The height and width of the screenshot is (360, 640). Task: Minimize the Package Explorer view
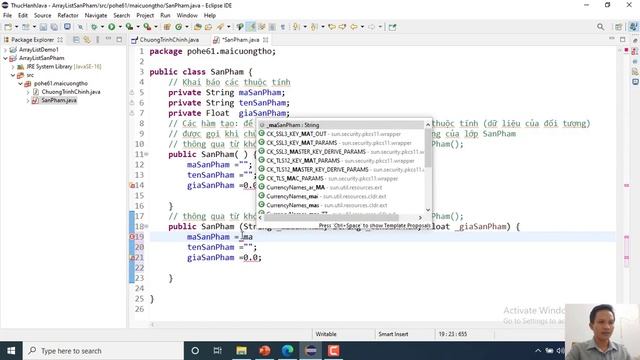click(109, 39)
